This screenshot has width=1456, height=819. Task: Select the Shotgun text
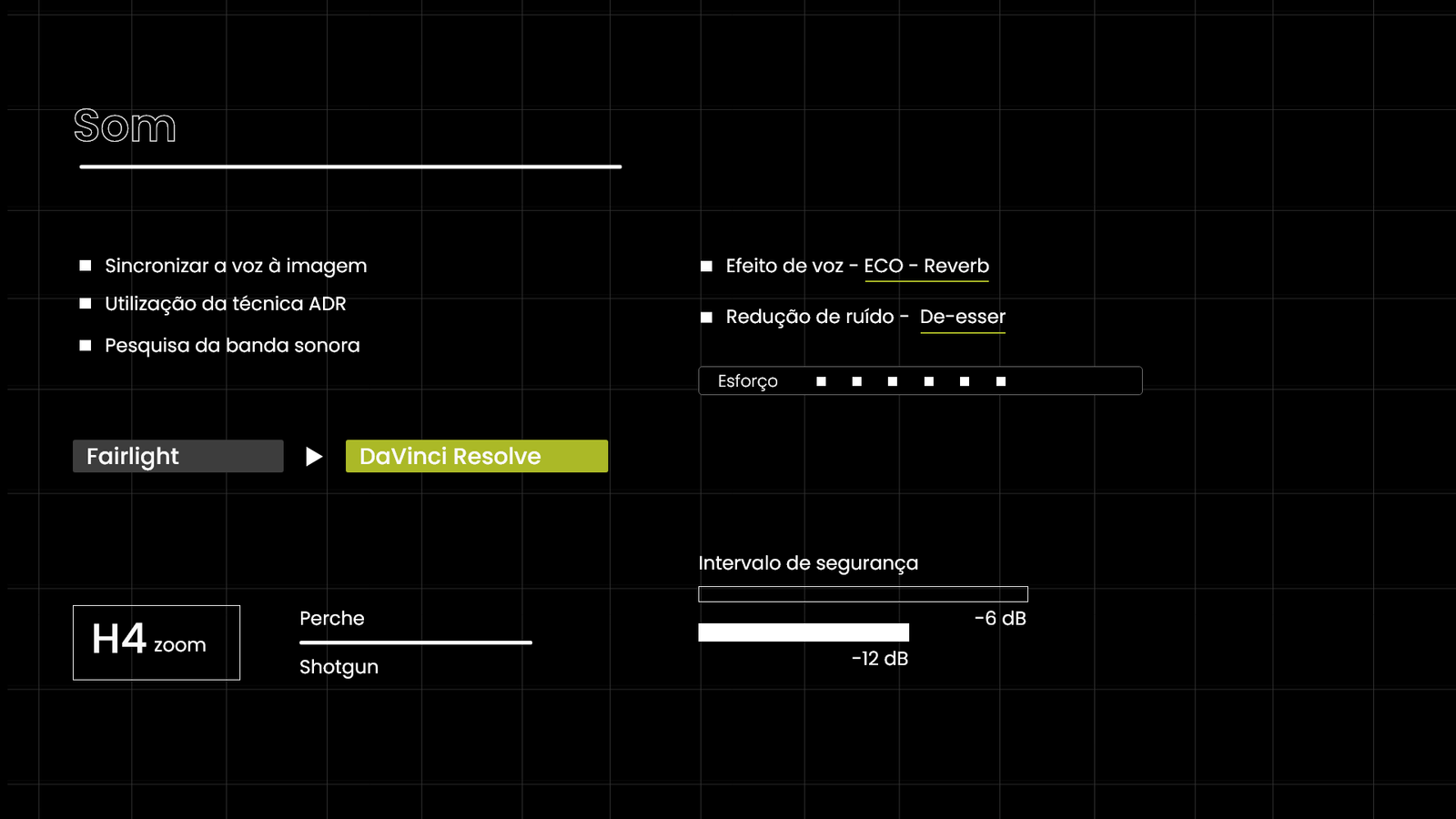(339, 667)
